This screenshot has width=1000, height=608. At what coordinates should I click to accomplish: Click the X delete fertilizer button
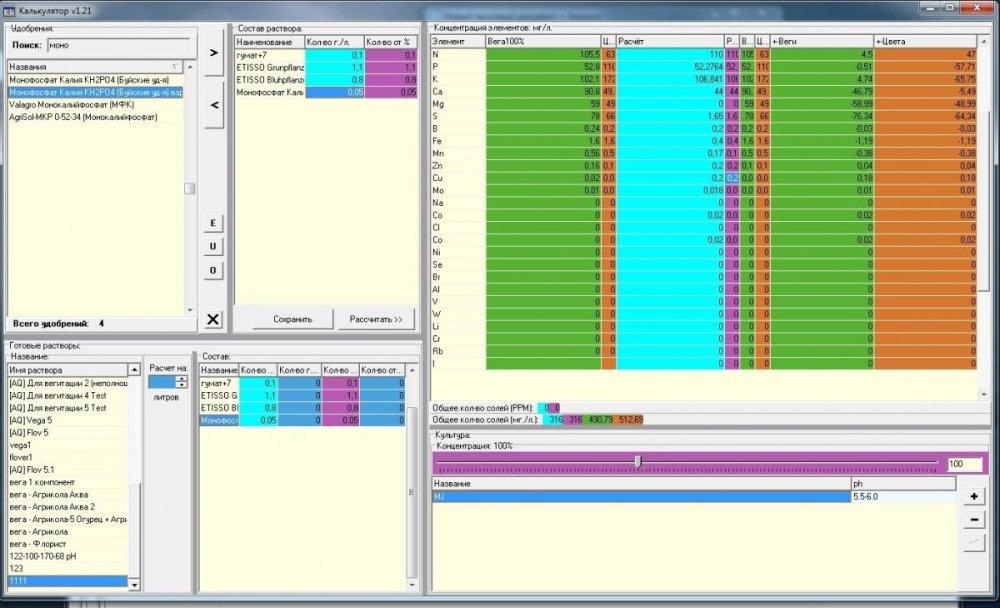(213, 319)
